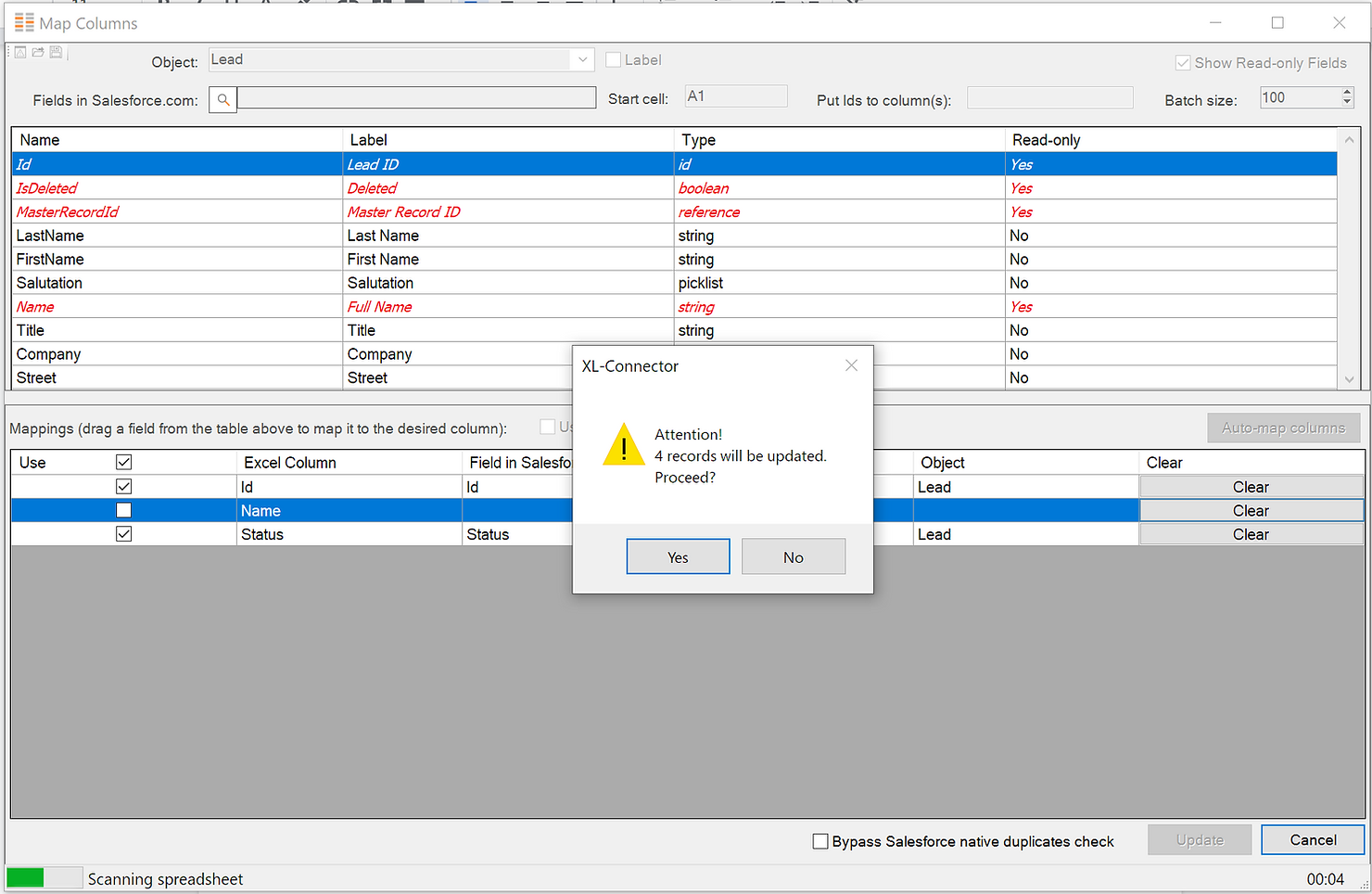Select the Full Name label cell
The image size is (1372, 894).
(x=508, y=307)
